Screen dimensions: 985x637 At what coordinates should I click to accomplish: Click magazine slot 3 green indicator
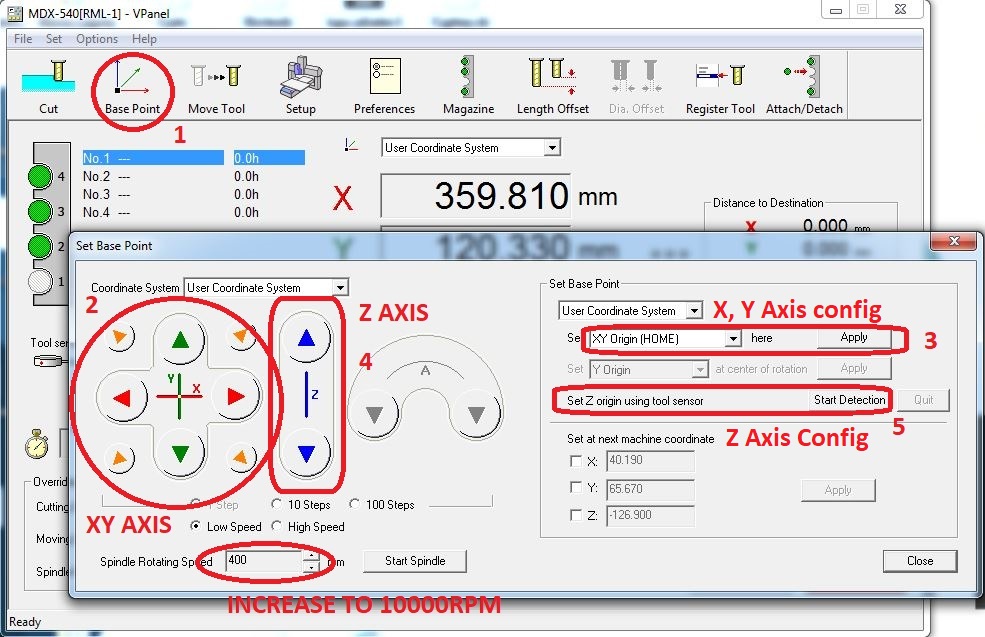click(x=40, y=211)
